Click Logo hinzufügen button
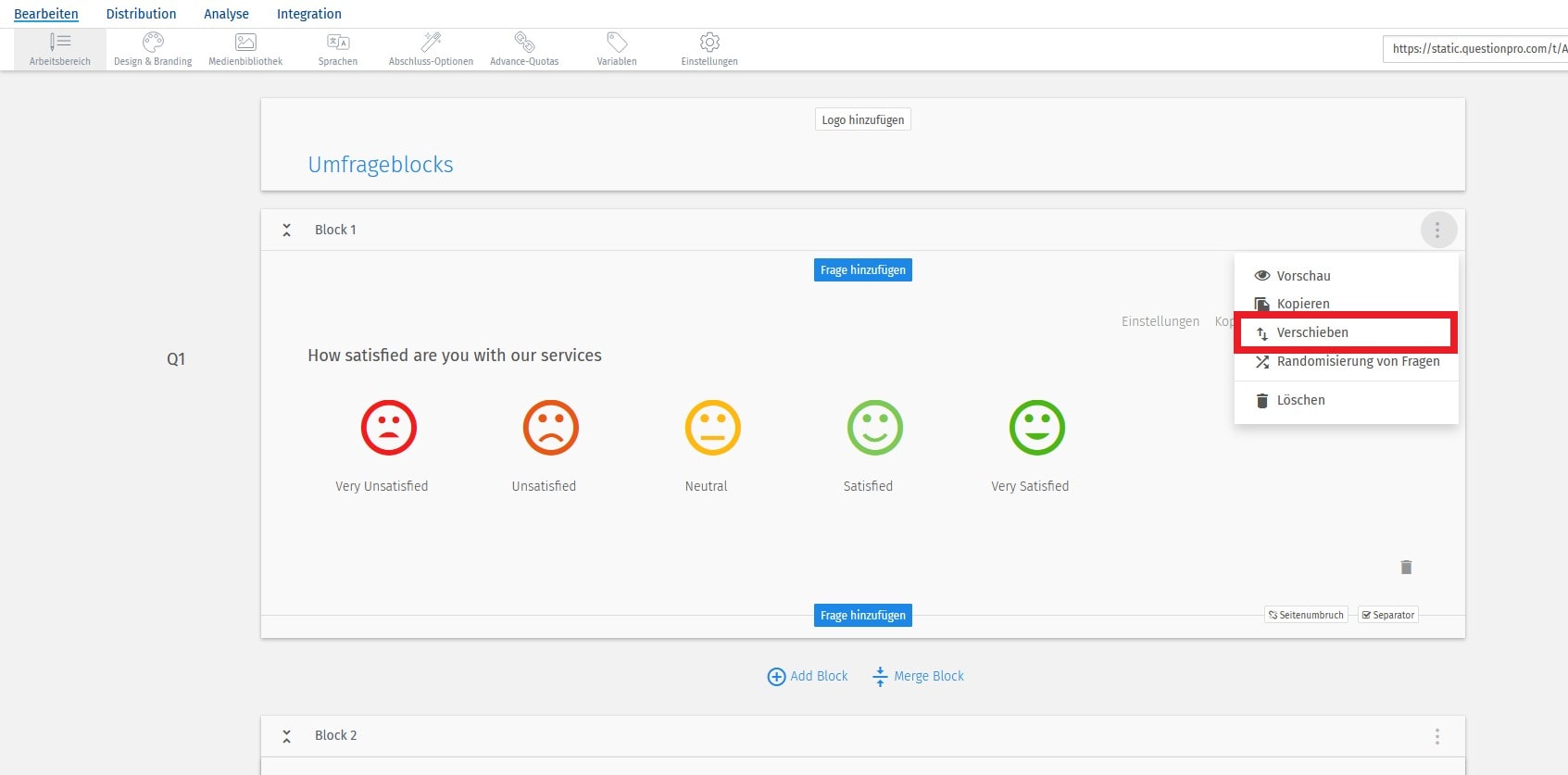 tap(863, 119)
